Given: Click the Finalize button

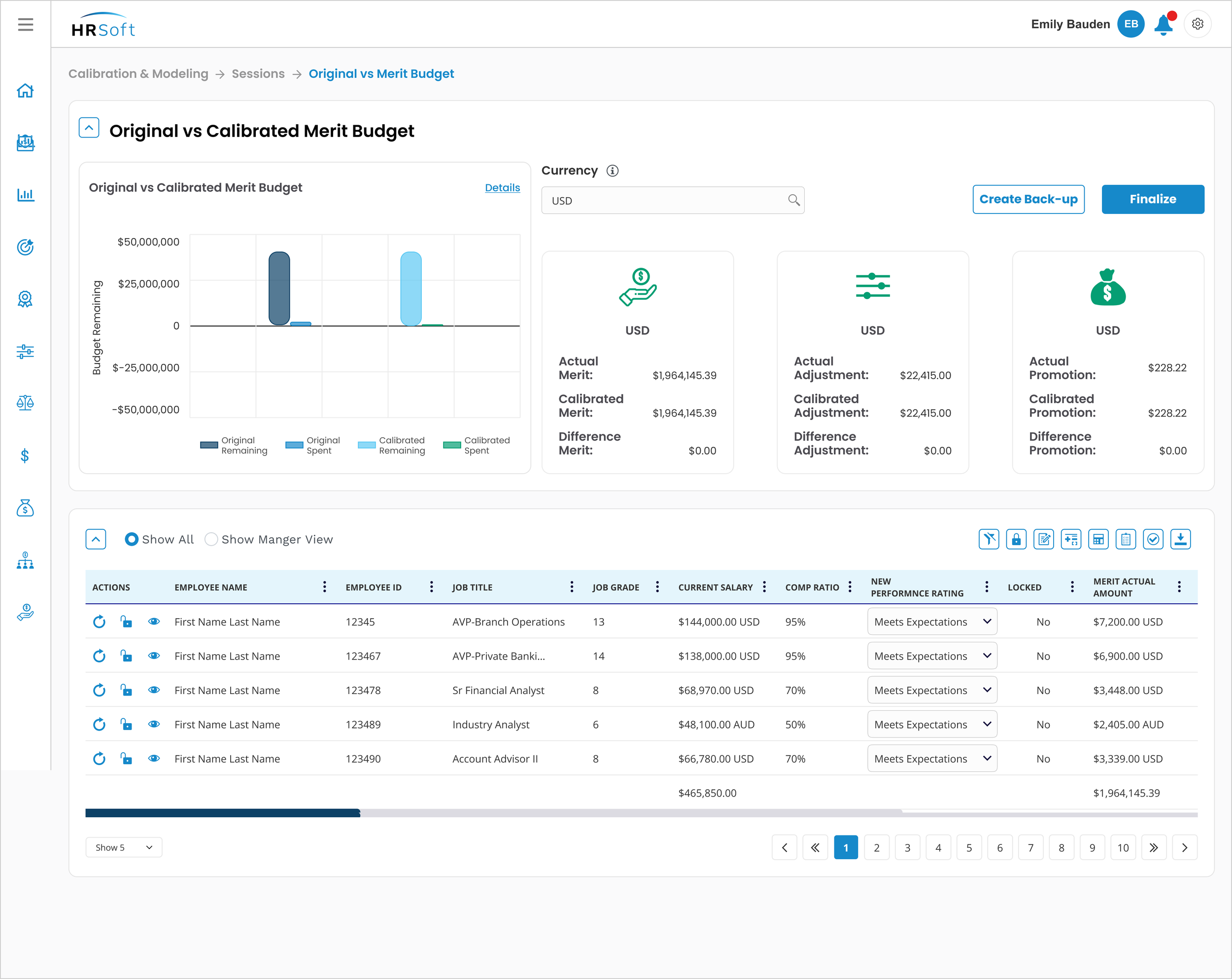Looking at the screenshot, I should (1152, 199).
